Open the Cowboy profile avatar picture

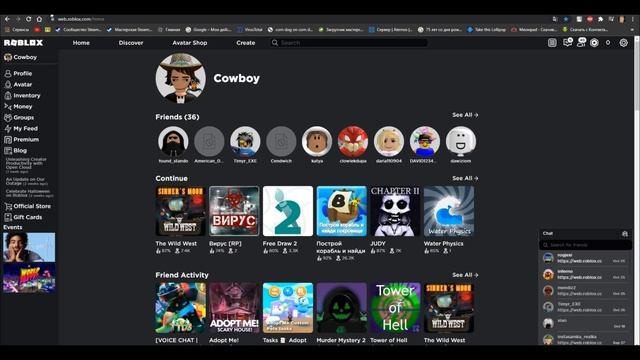(x=181, y=78)
